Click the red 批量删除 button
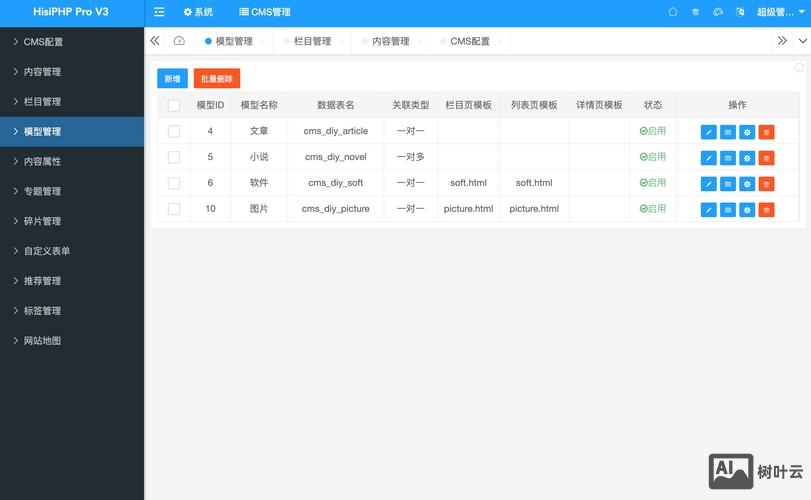811x500 pixels. [217, 79]
